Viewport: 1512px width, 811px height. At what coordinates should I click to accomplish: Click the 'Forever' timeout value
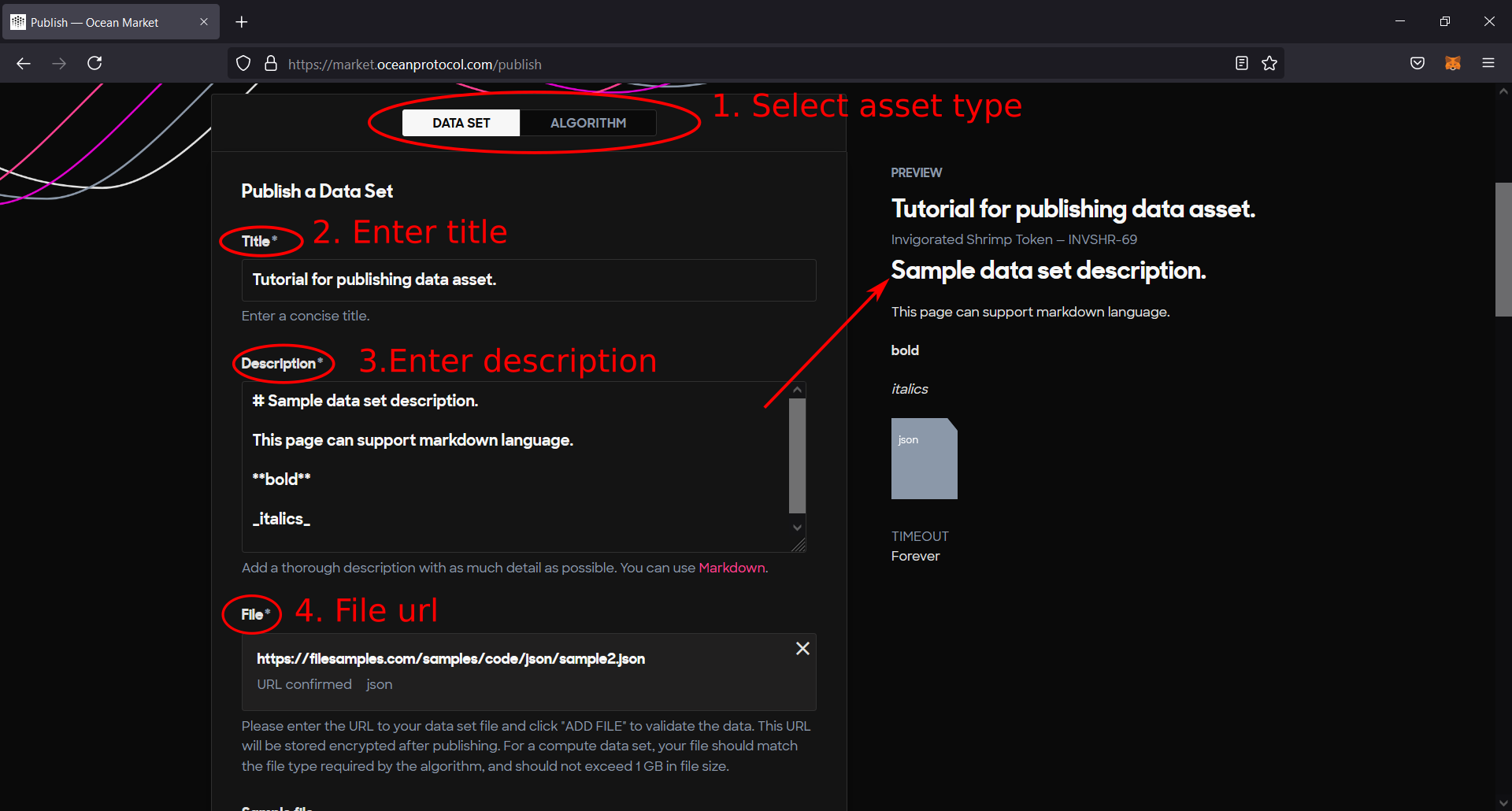click(915, 556)
